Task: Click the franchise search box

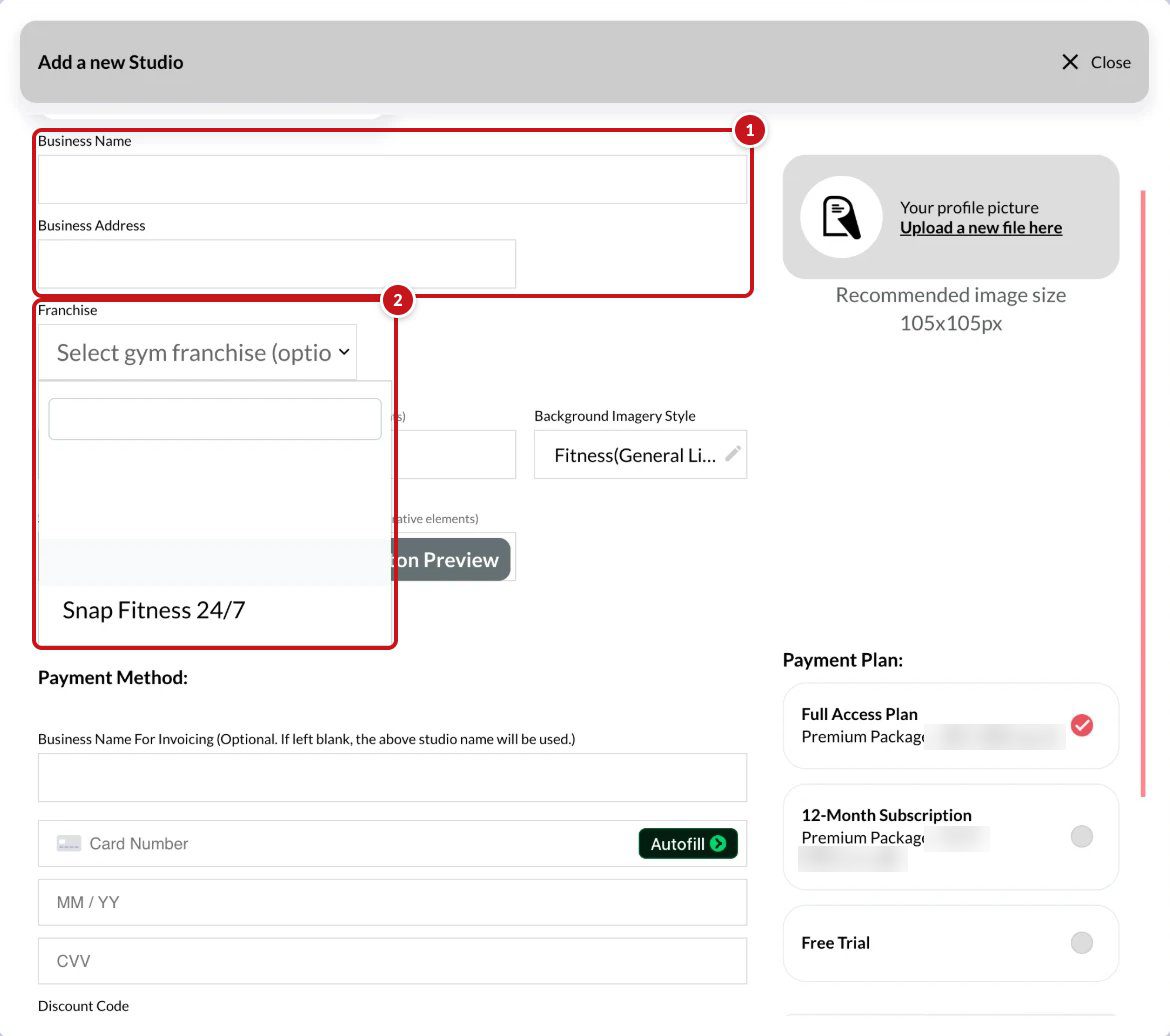Action: tap(215, 419)
